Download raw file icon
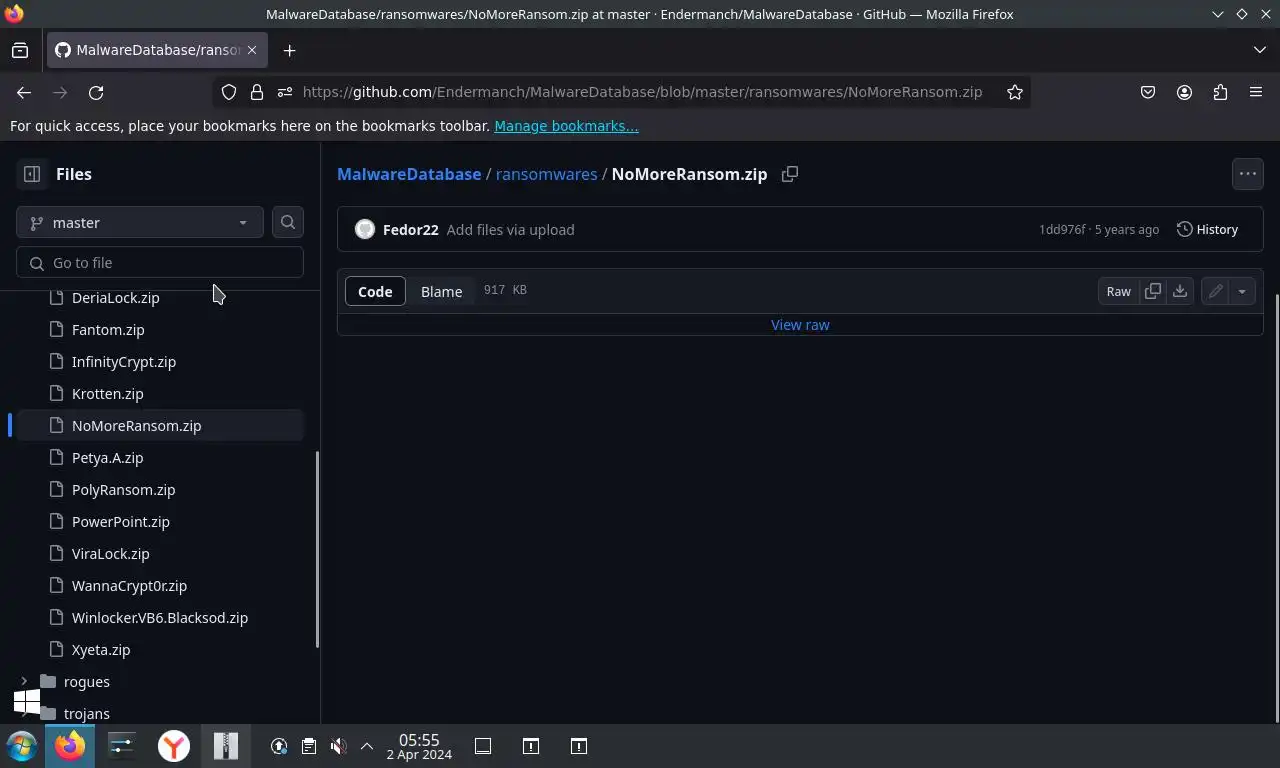The width and height of the screenshot is (1280, 768). (x=1180, y=291)
